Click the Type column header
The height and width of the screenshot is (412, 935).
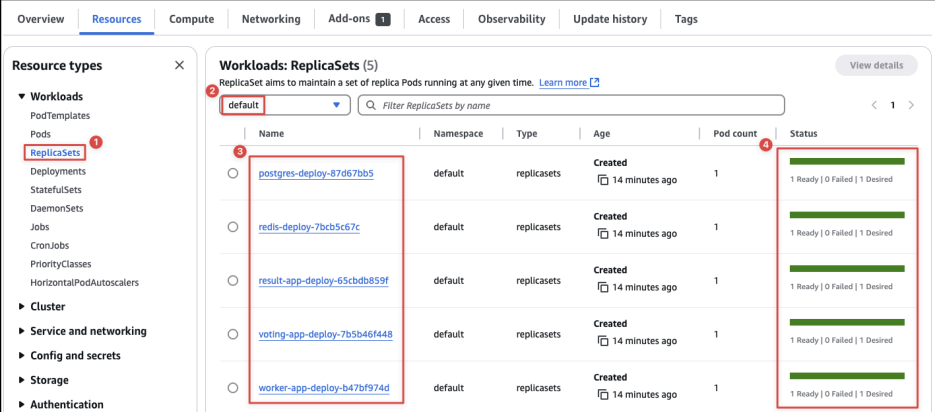click(527, 134)
